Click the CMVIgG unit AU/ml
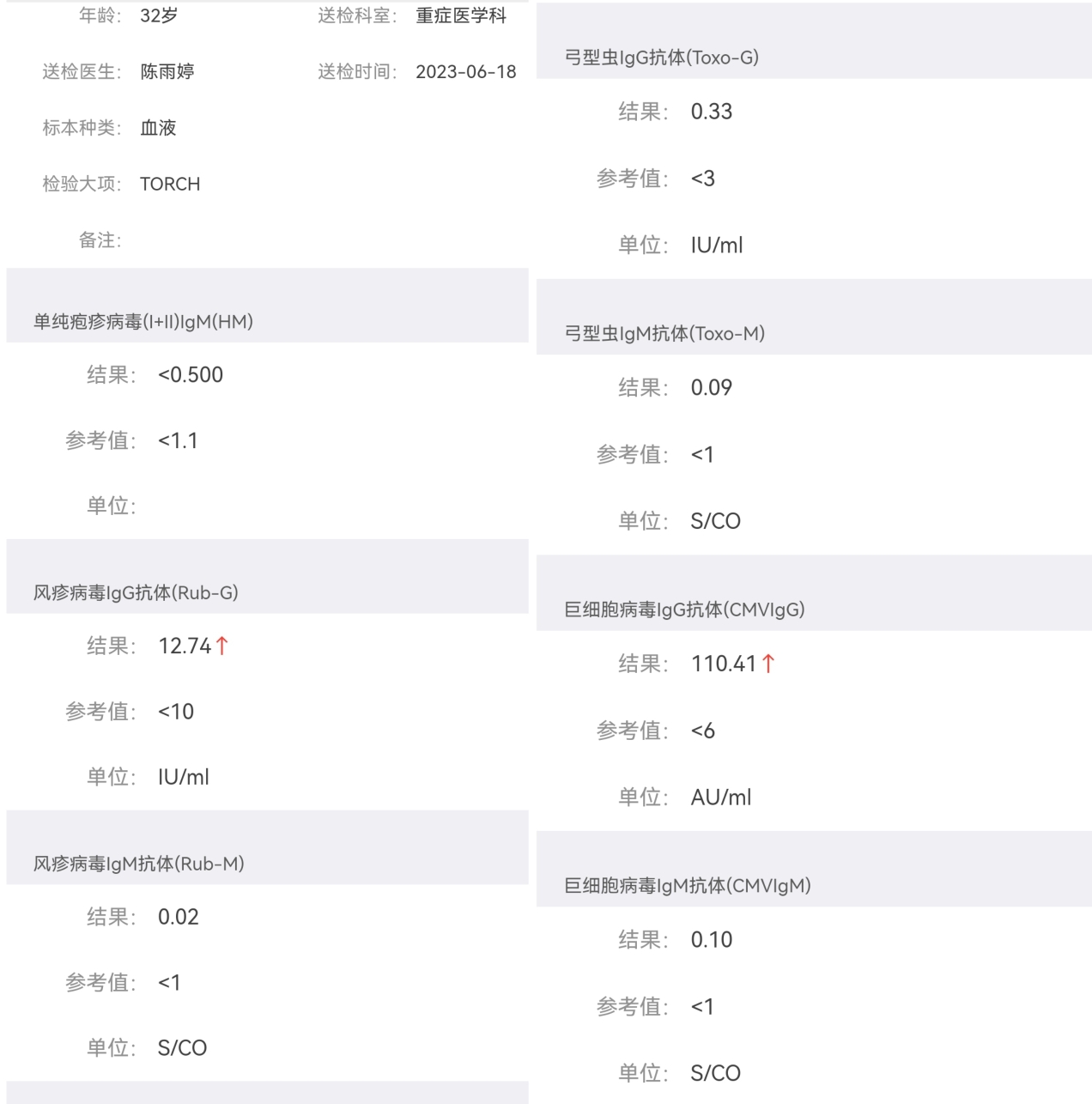Screen dimensions: 1092x1104 [721, 798]
